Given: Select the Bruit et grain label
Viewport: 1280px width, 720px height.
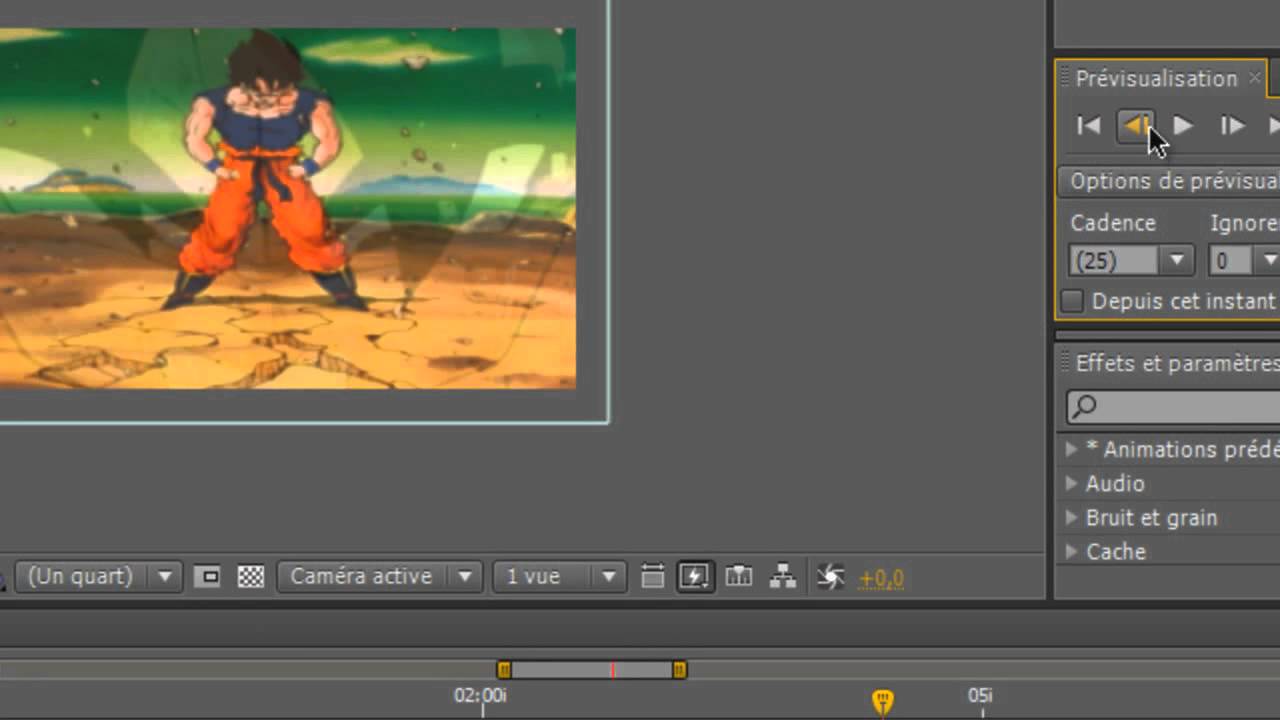Looking at the screenshot, I should pyautogui.click(x=1152, y=518).
